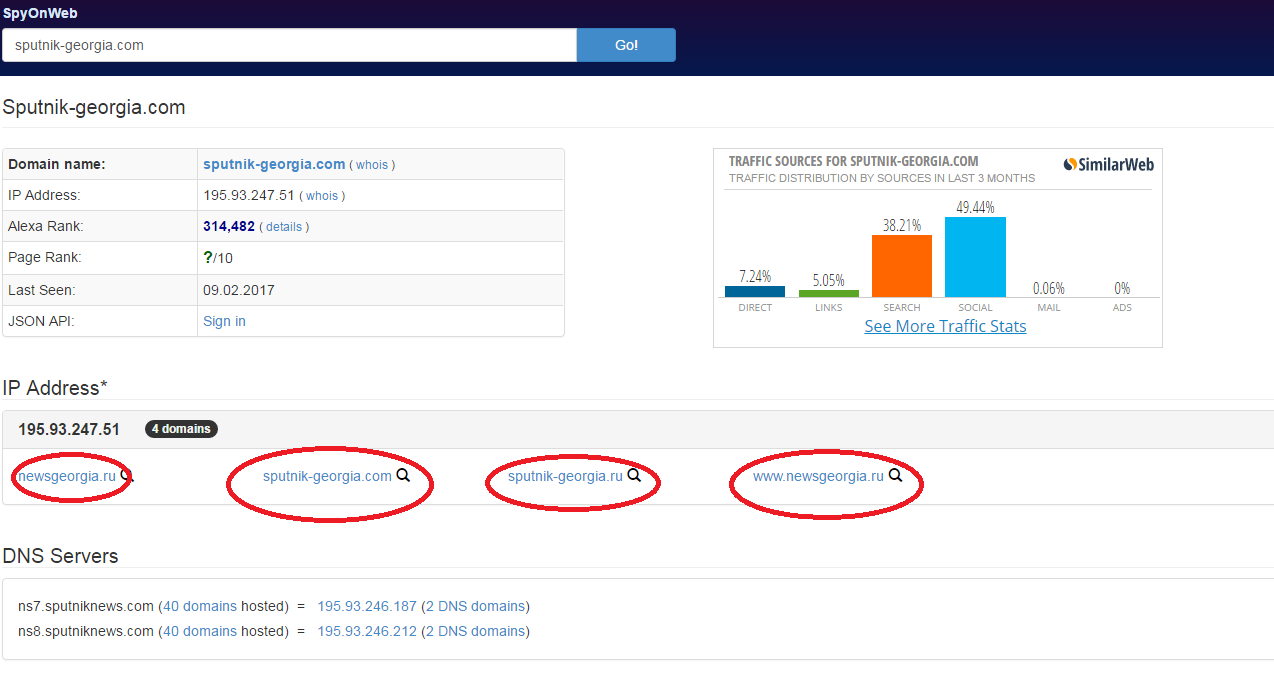This screenshot has width=1274, height=674.
Task: Open the newsgeorgia.ru domain link
Action: [x=67, y=476]
